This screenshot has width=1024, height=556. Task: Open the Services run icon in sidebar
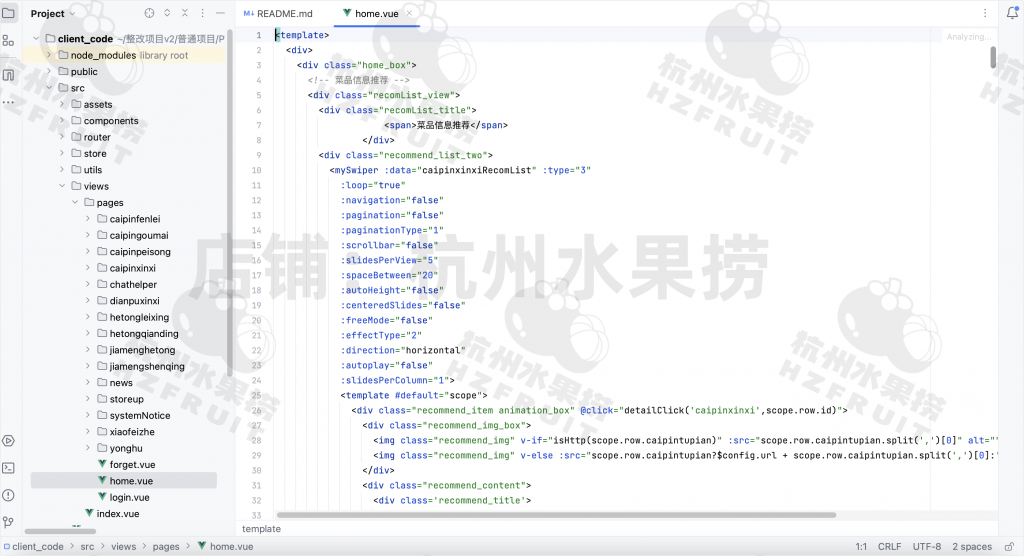[x=8, y=441]
